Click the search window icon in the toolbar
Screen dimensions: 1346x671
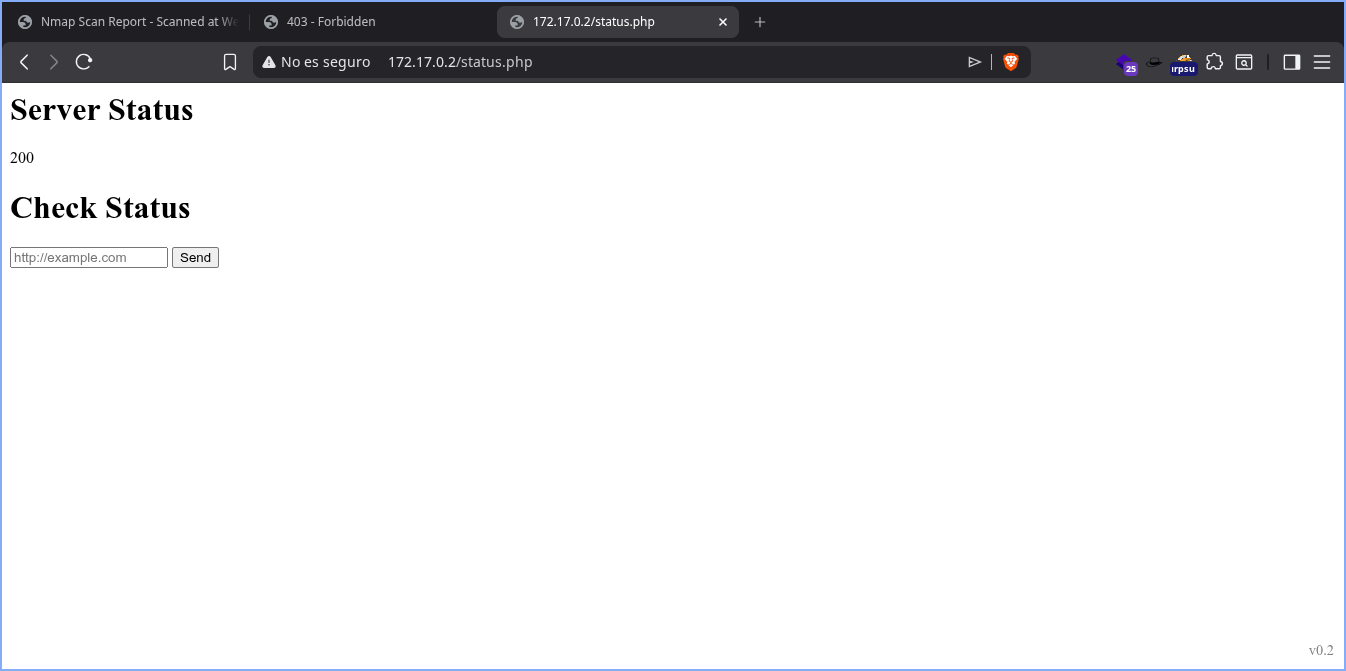tap(1243, 62)
